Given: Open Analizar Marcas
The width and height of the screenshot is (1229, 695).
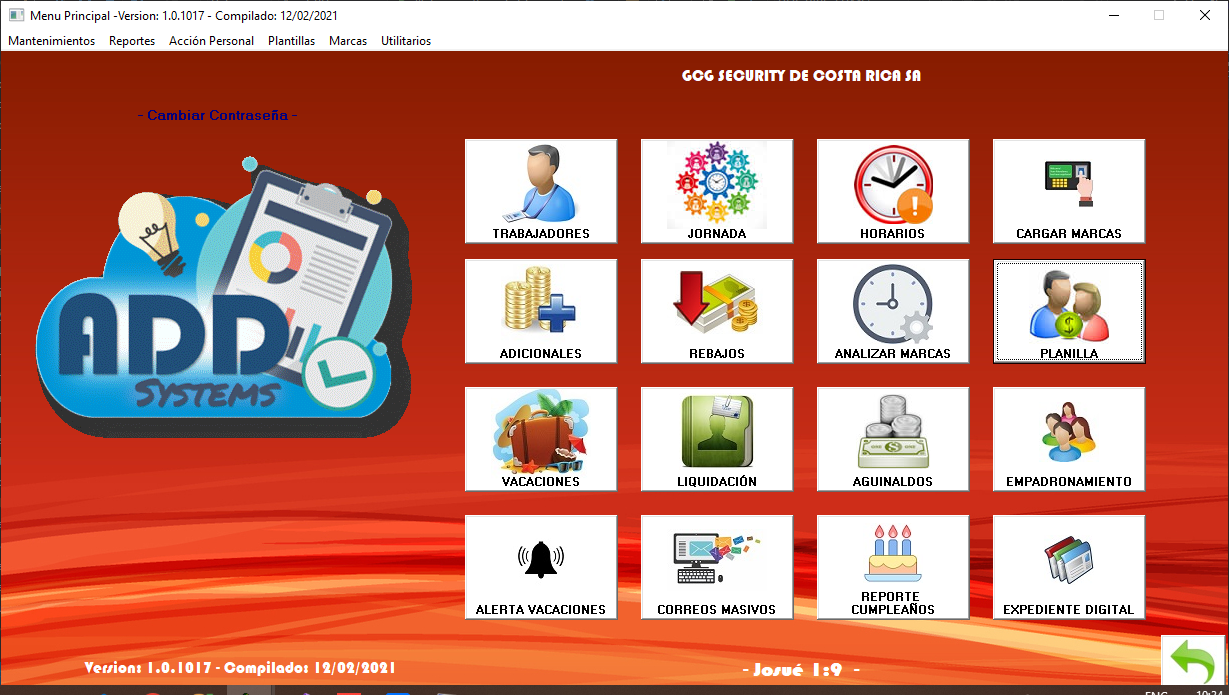Looking at the screenshot, I should click(893, 311).
